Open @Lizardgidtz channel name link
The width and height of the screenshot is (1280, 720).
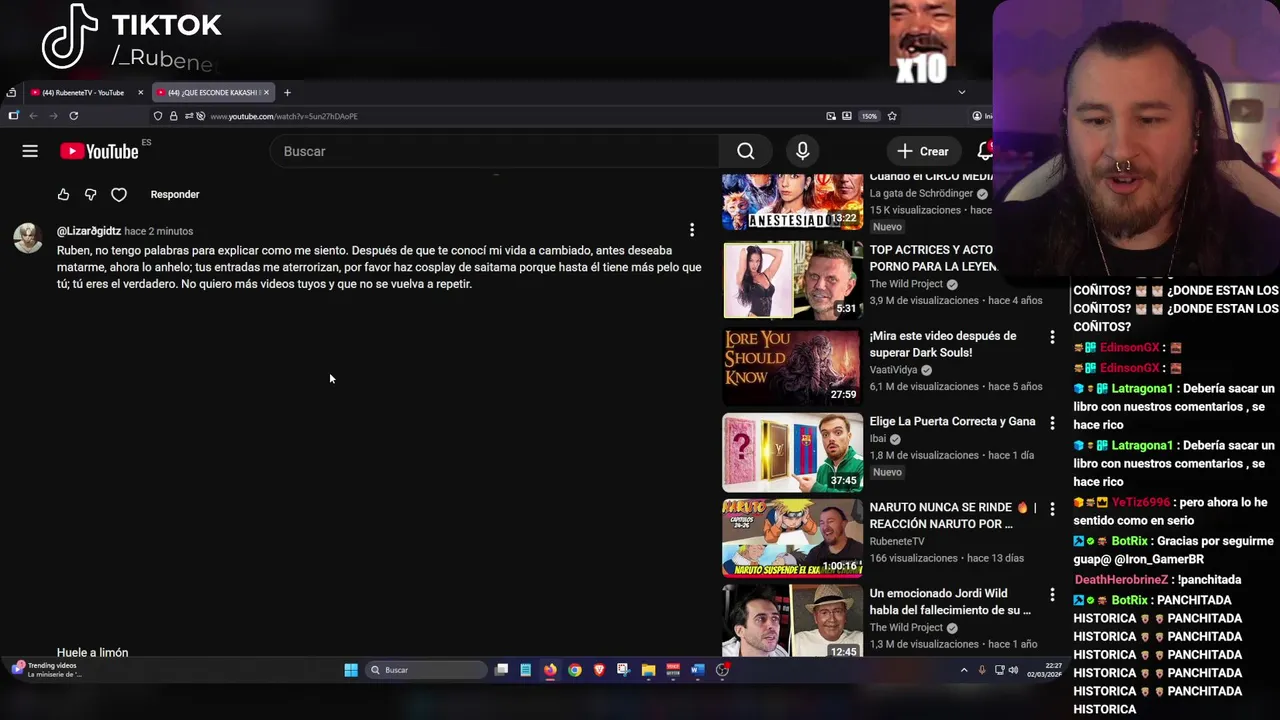pyautogui.click(x=89, y=231)
